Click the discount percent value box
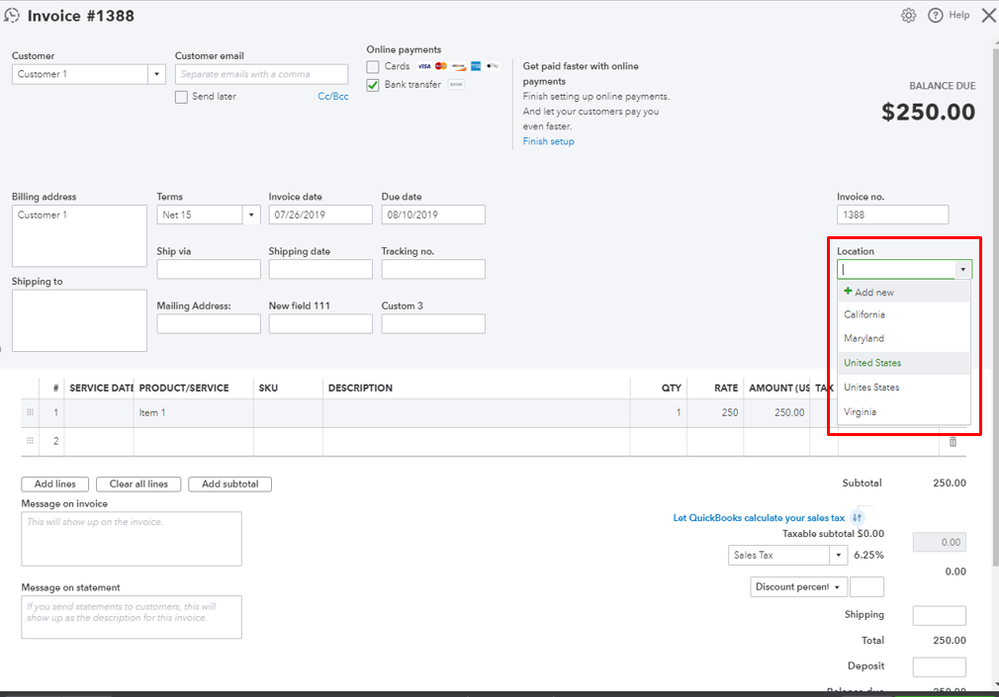Screen dimensions: 999x697 point(866,587)
